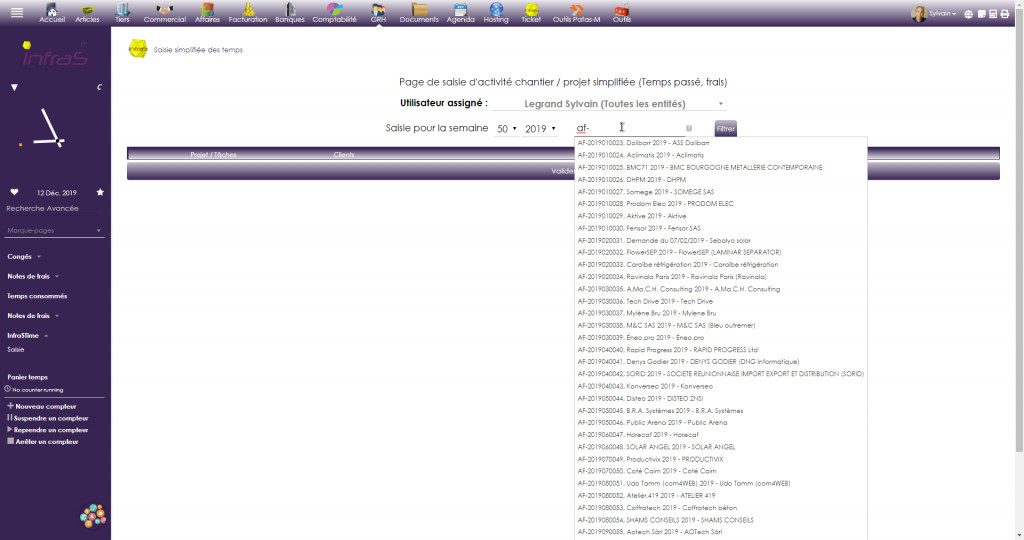Open Temps consommés in sidebar

(x=37, y=296)
